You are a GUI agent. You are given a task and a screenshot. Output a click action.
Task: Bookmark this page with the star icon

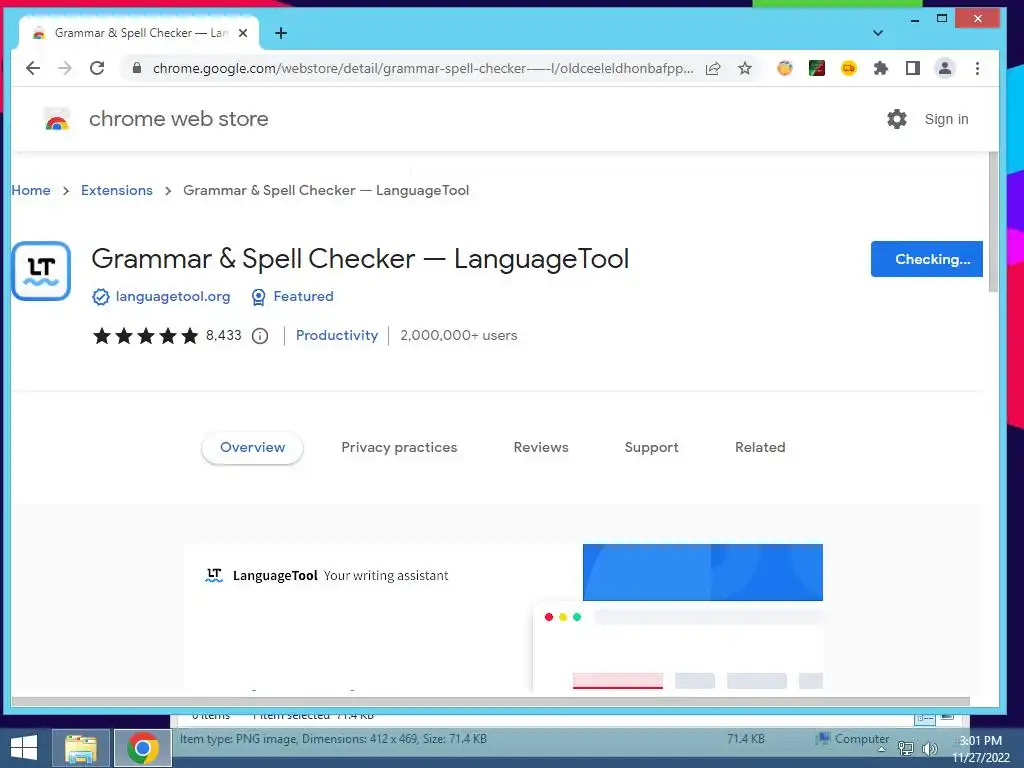click(x=745, y=68)
